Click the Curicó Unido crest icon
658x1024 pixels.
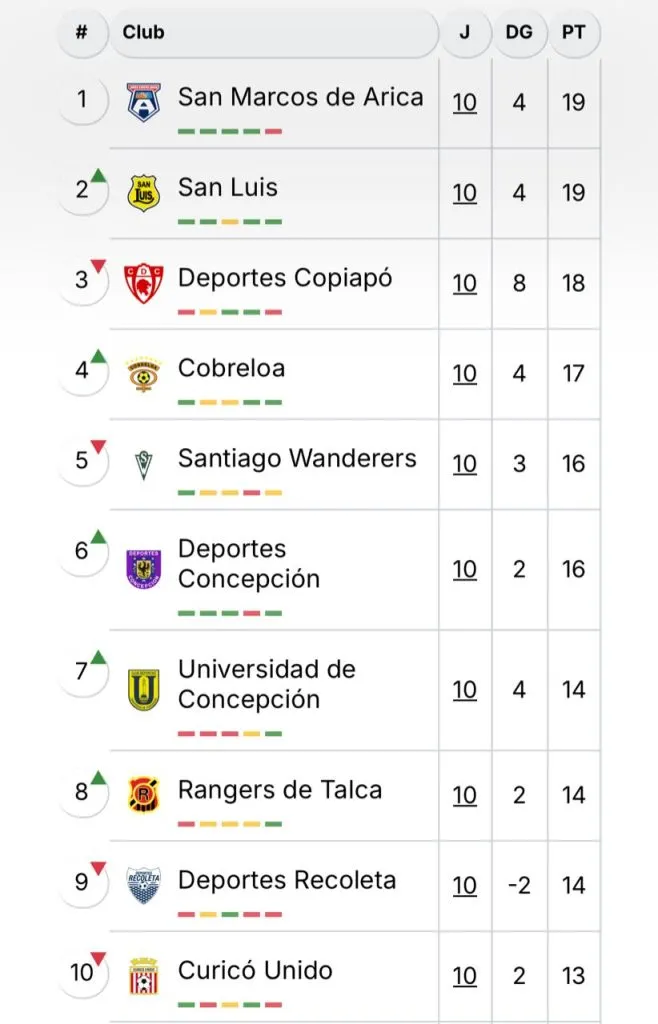click(144, 975)
